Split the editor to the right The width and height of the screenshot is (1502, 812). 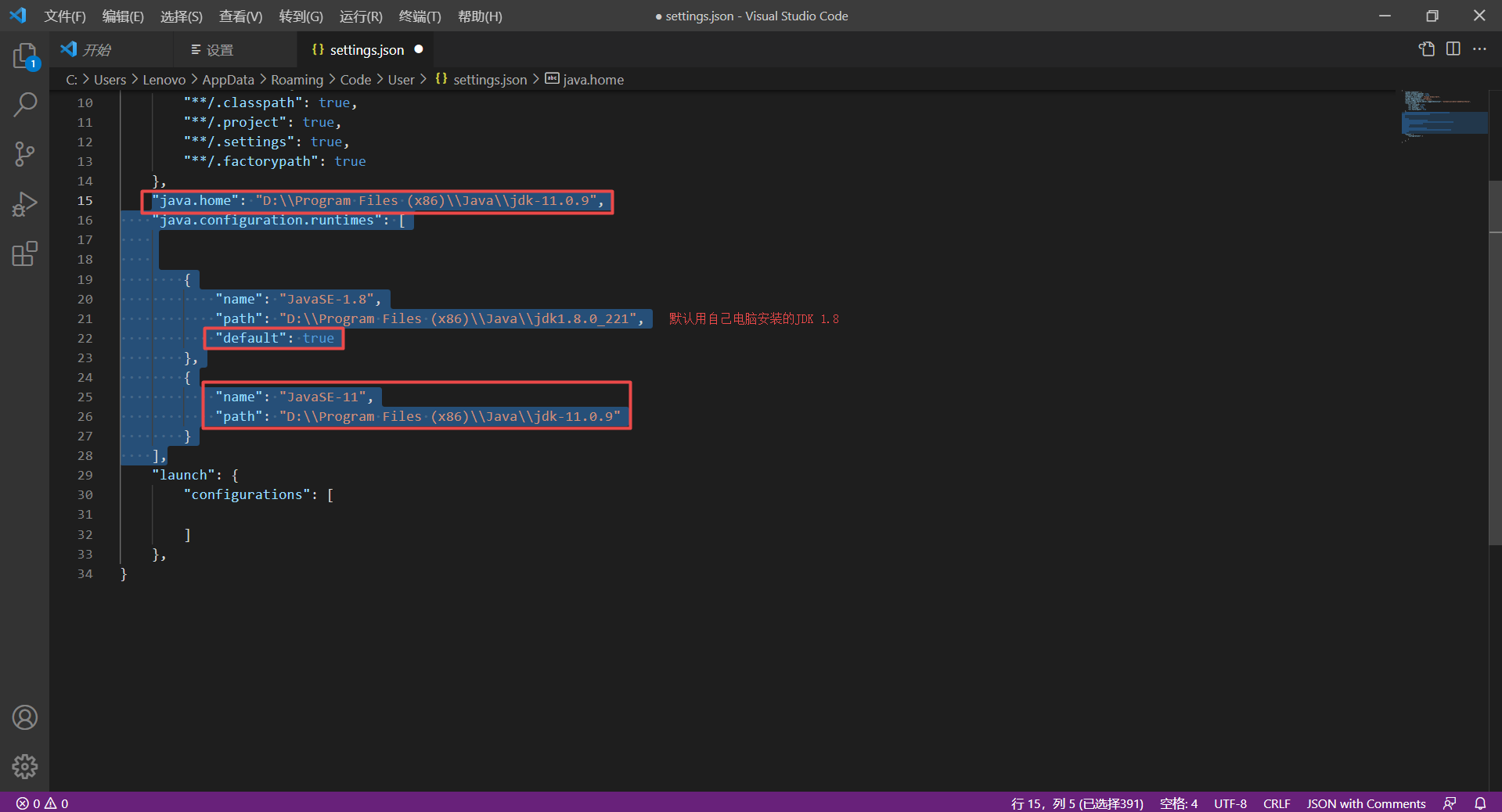1453,49
